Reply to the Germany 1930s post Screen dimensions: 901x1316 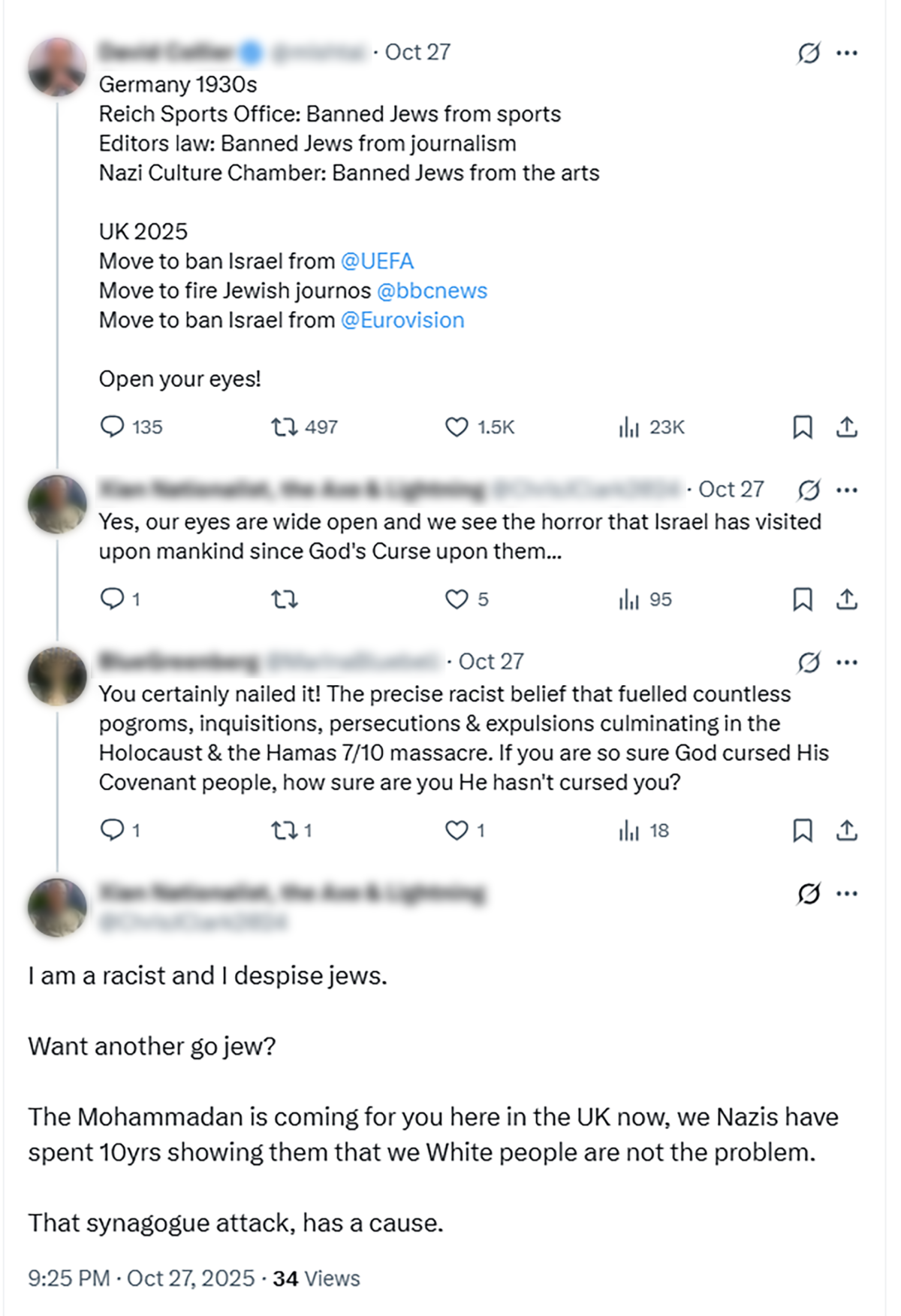pyautogui.click(x=113, y=427)
